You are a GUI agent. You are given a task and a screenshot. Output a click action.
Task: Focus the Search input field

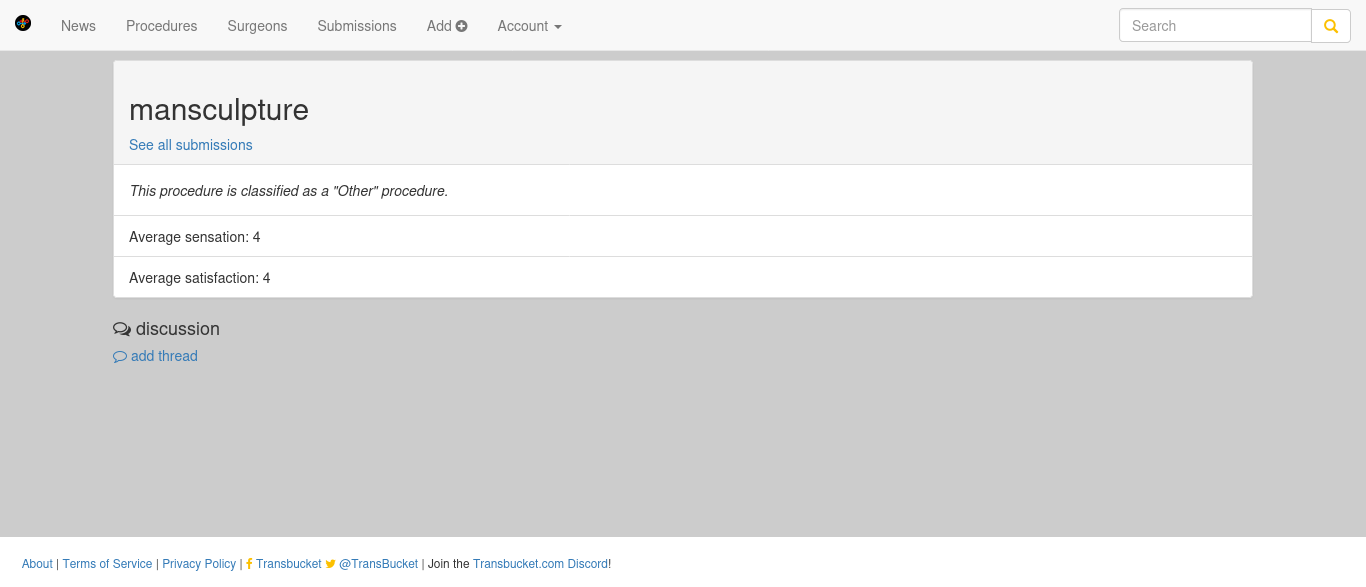pyautogui.click(x=1215, y=26)
